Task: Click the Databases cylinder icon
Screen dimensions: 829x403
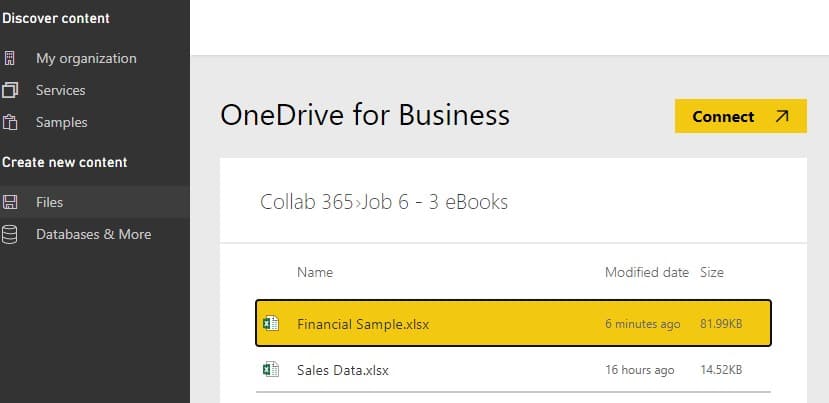Action: point(10,234)
